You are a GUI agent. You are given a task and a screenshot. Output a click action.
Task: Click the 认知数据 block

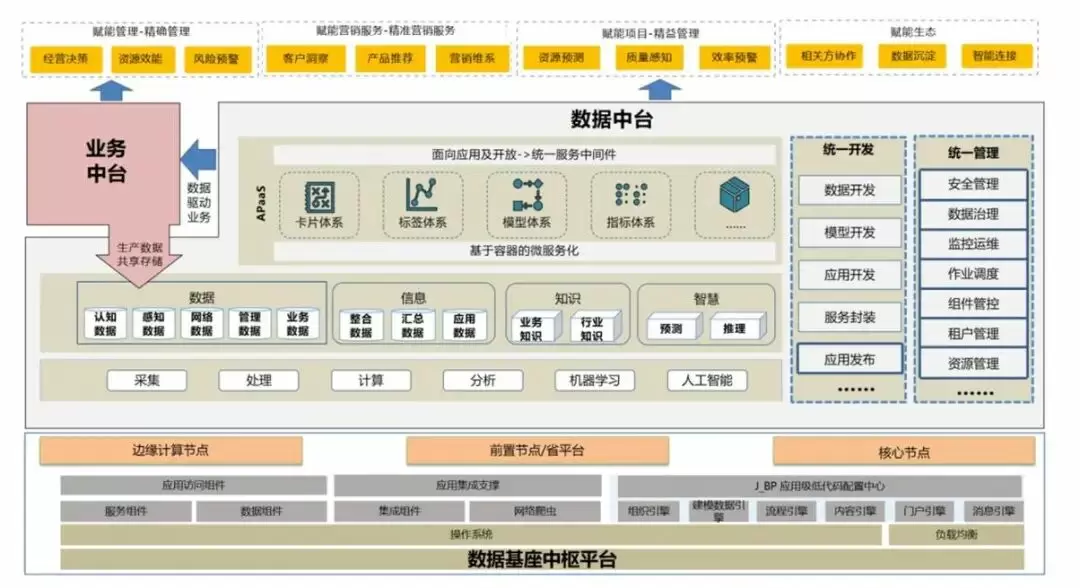[105, 324]
